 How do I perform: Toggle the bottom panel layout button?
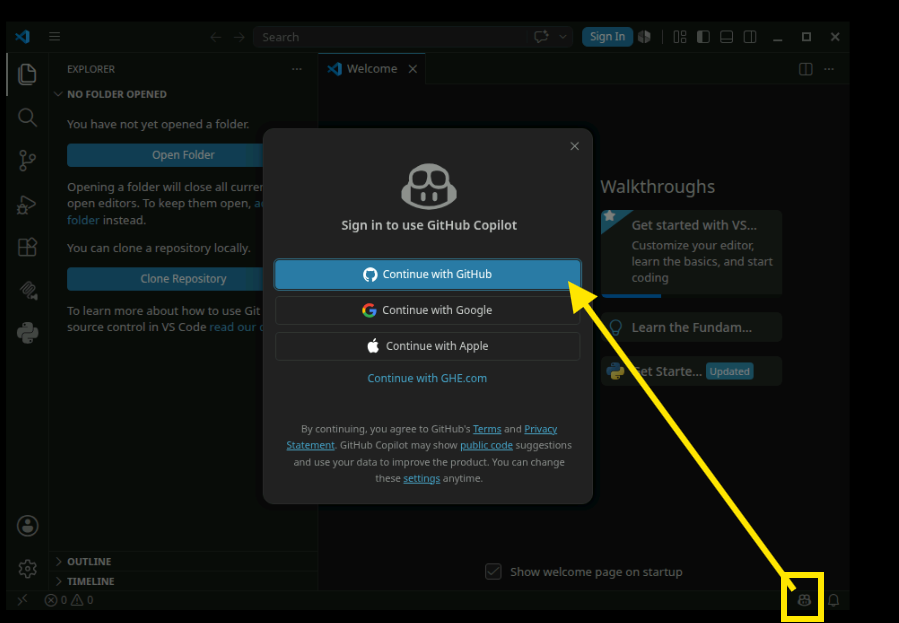[726, 37]
